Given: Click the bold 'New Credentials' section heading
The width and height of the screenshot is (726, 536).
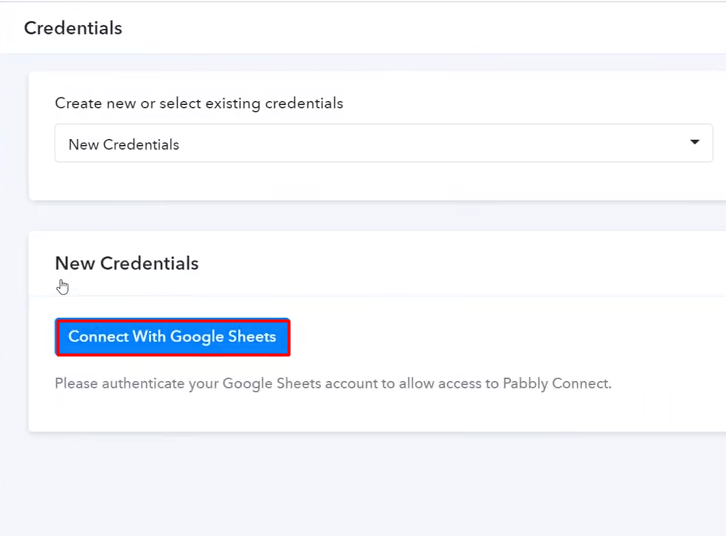Looking at the screenshot, I should (x=127, y=263).
